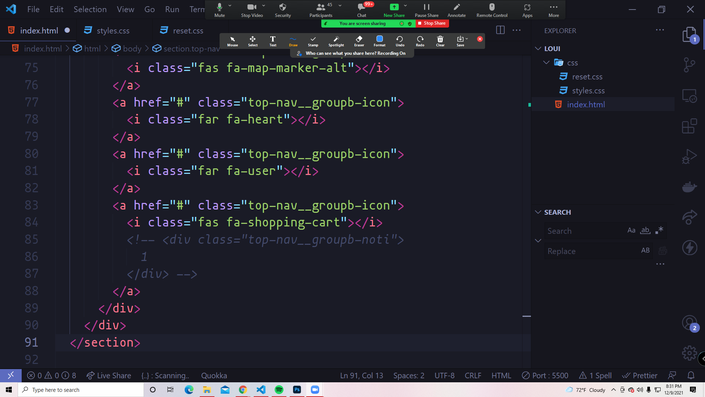Undo the last annotation
The image size is (705, 397).
[400, 41]
